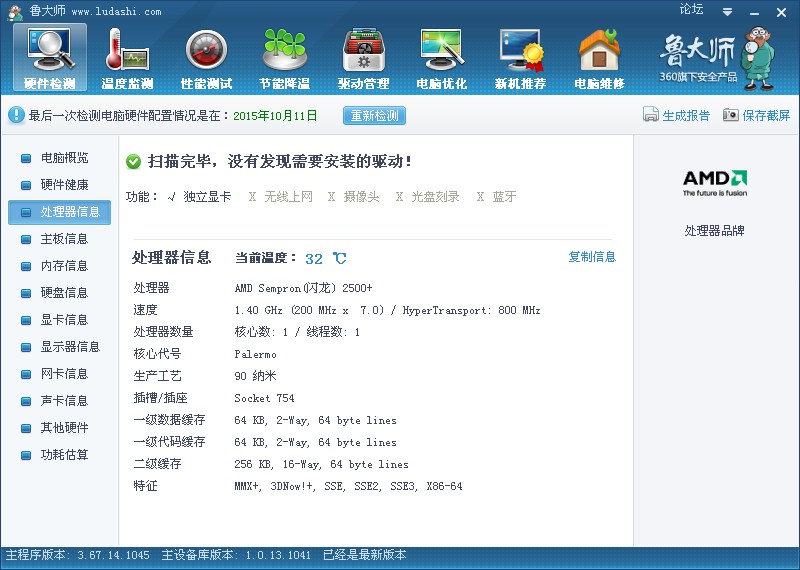Click the 32 ℃ current temperature value
The image size is (800, 570).
pyautogui.click(x=326, y=259)
